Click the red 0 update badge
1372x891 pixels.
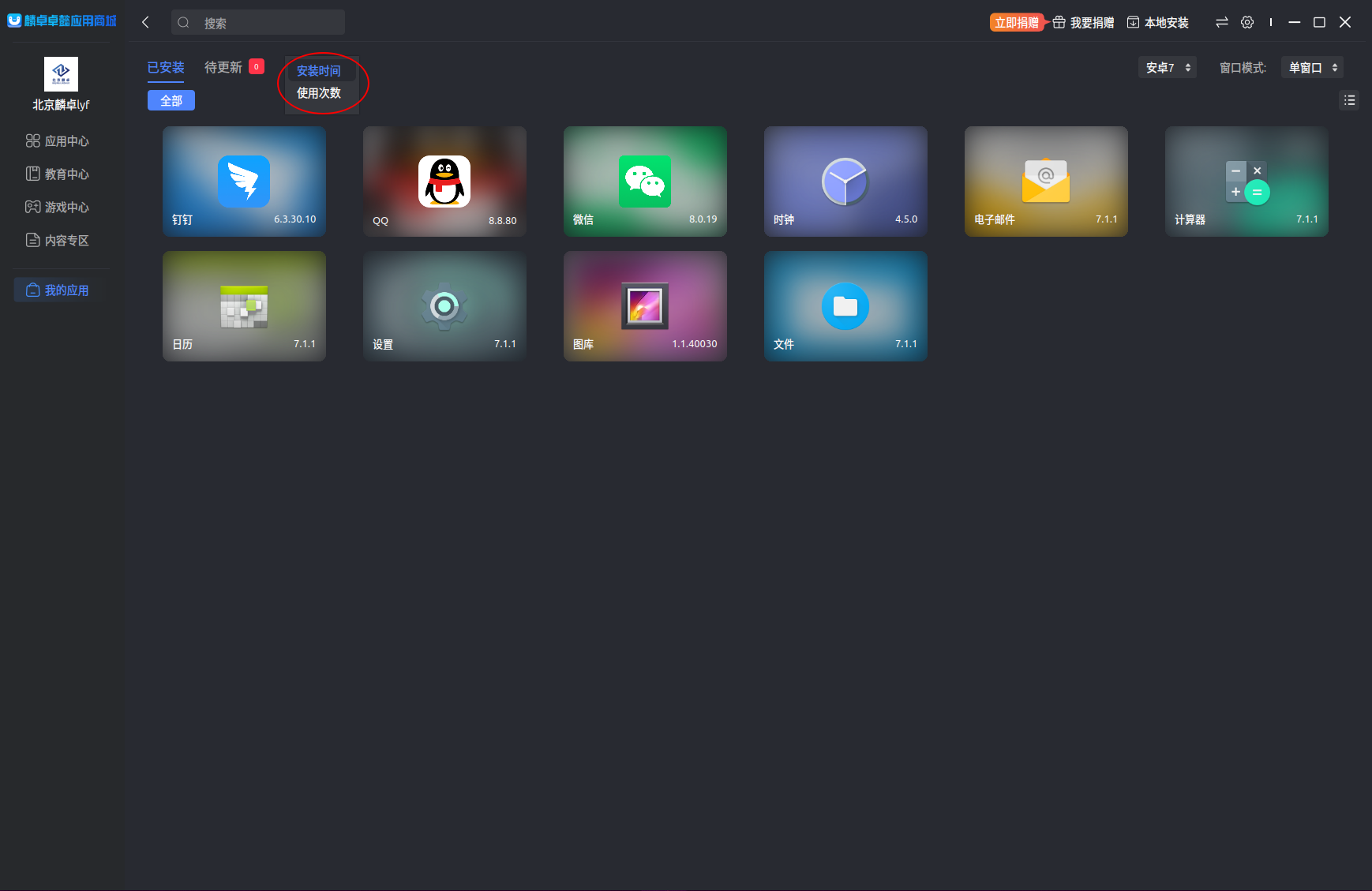(x=257, y=66)
